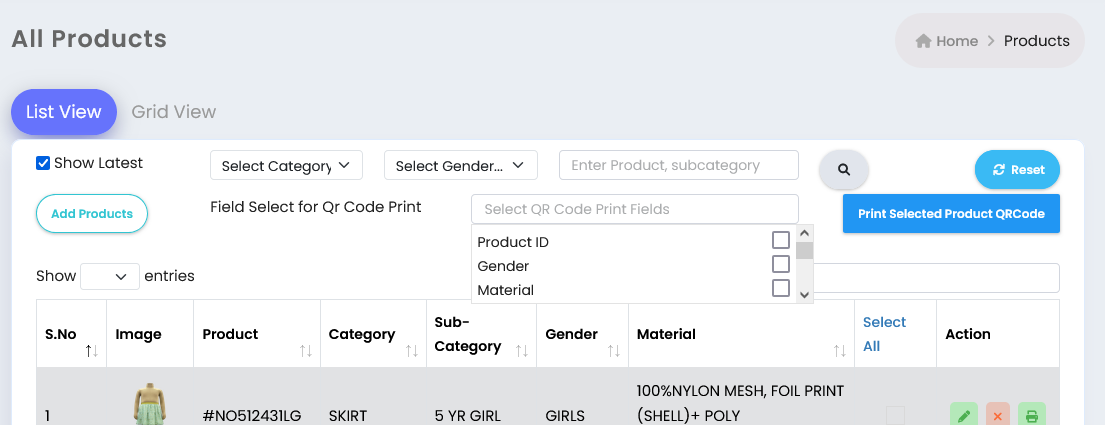Click the Home icon in breadcrumb
1105x425 pixels.
[923, 41]
